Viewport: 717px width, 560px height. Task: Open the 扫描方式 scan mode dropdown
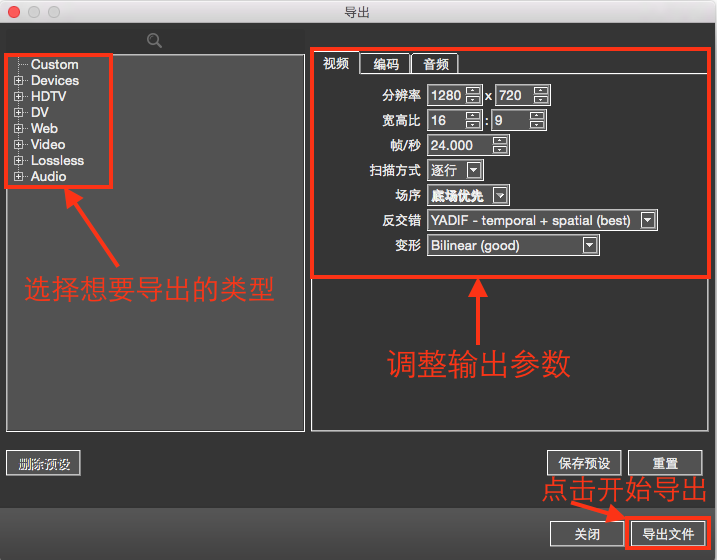coord(455,170)
